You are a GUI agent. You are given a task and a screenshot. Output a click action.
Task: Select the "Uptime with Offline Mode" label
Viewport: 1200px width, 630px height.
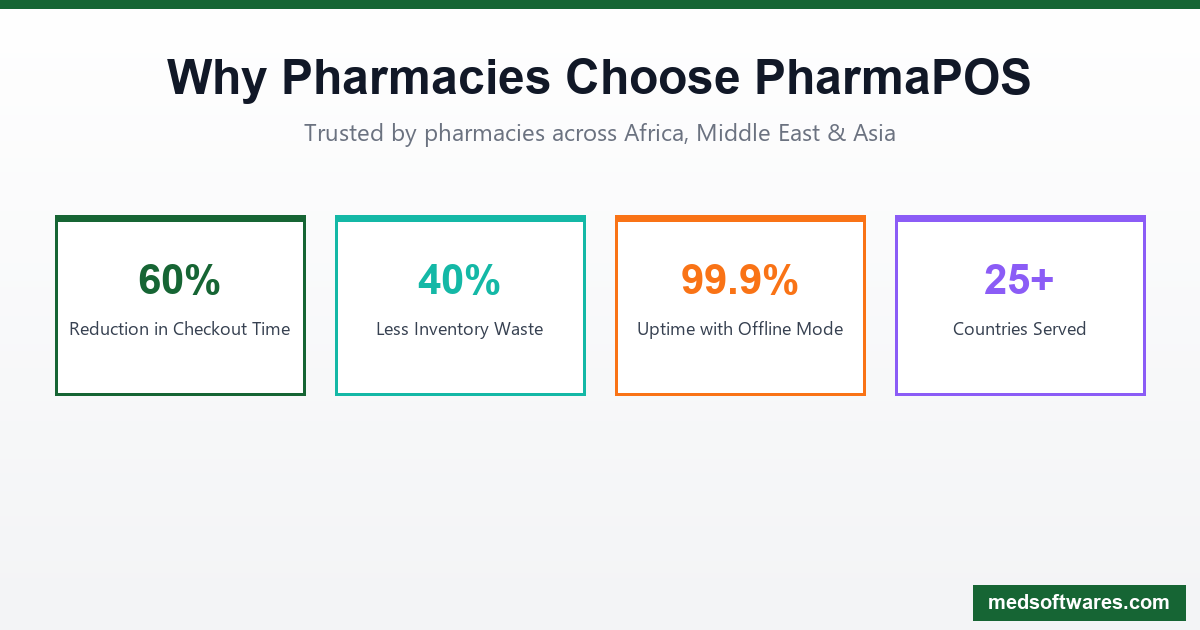[x=740, y=329]
